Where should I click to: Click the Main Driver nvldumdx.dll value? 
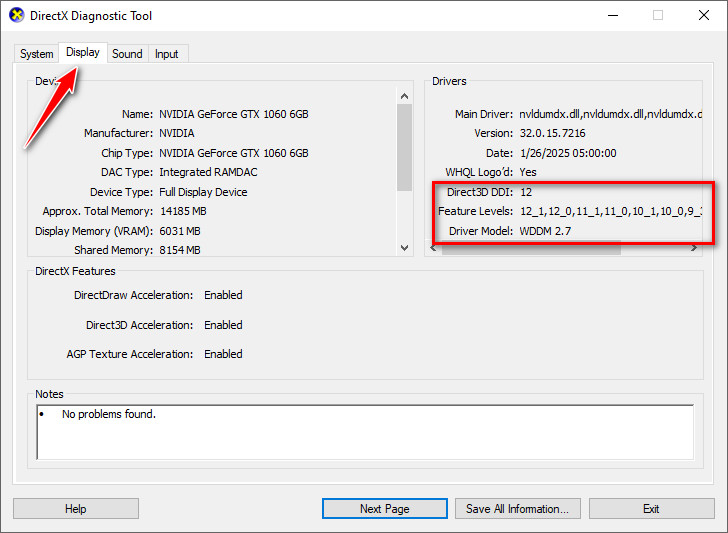point(610,114)
